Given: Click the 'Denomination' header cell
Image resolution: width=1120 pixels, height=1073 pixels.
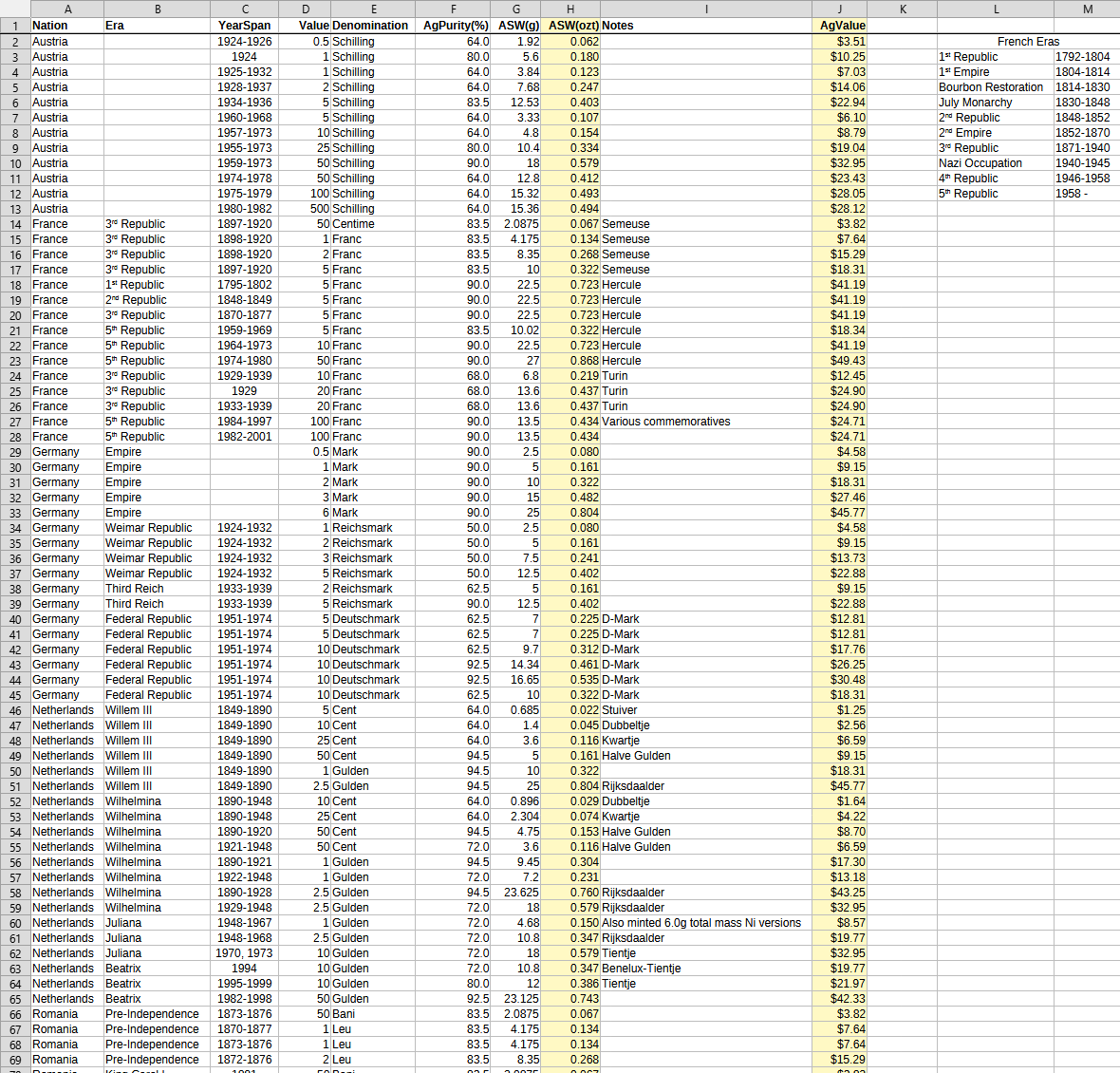Looking at the screenshot, I should (373, 26).
